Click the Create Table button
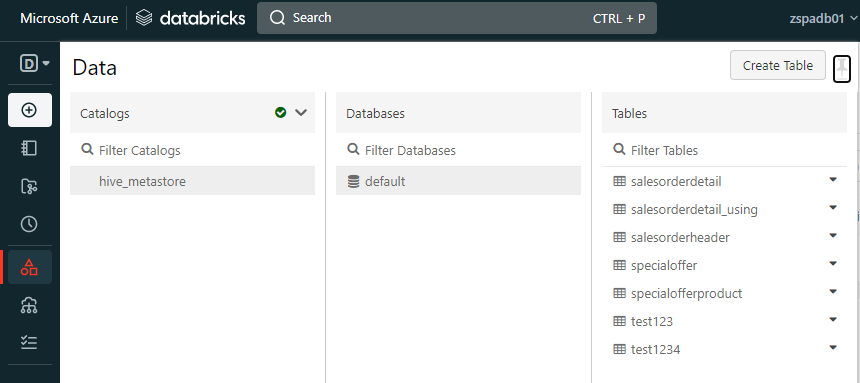This screenshot has height=383, width=860. point(778,65)
